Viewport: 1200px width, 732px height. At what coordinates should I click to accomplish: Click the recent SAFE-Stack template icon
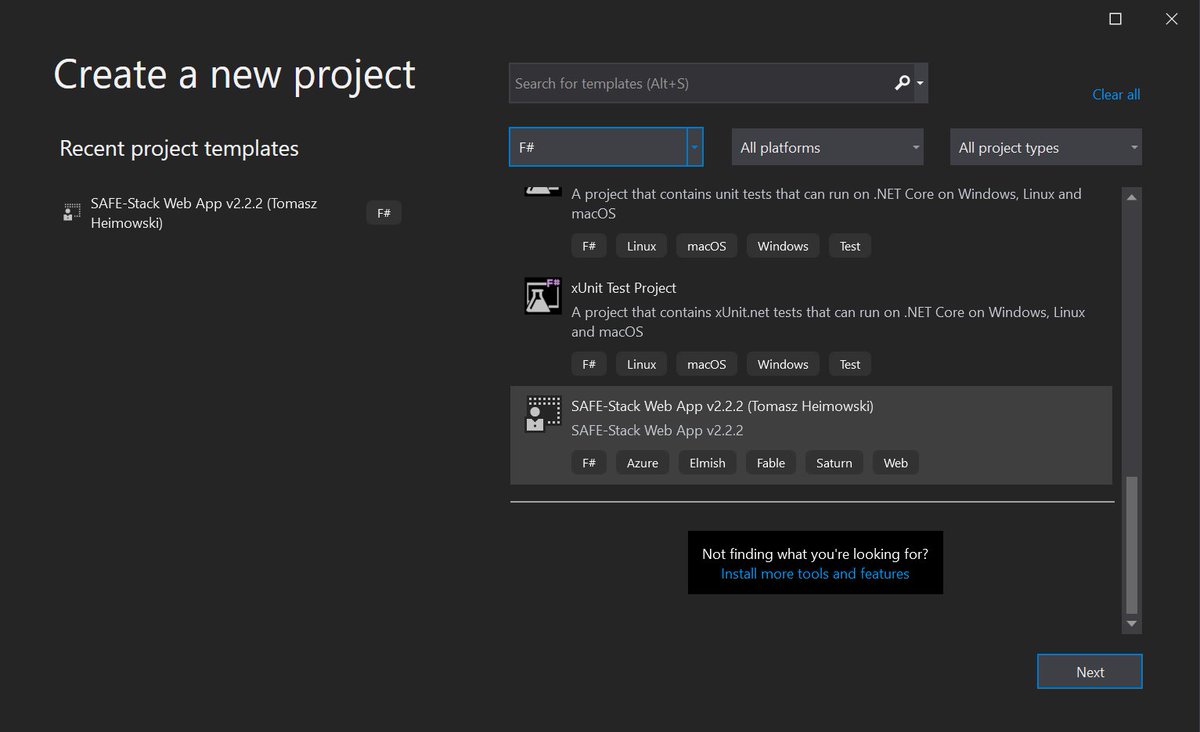[71, 212]
